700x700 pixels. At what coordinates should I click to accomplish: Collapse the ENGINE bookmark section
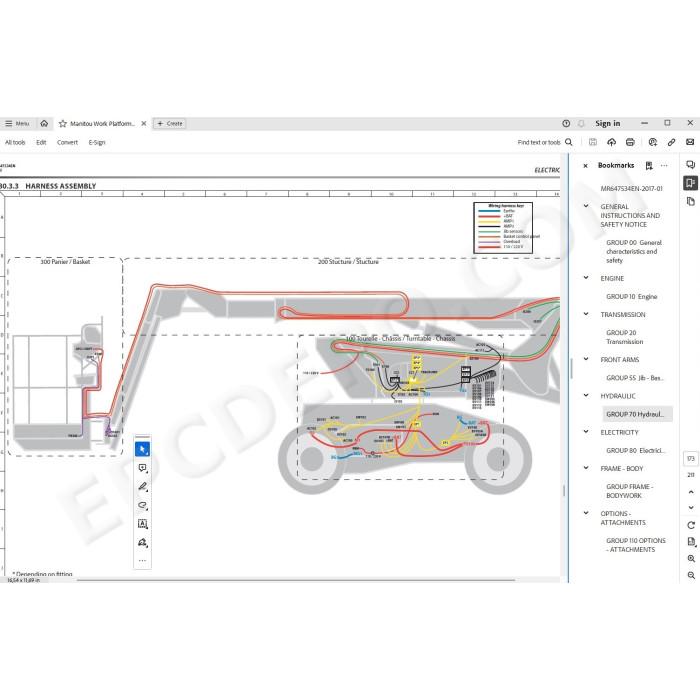tap(586, 278)
